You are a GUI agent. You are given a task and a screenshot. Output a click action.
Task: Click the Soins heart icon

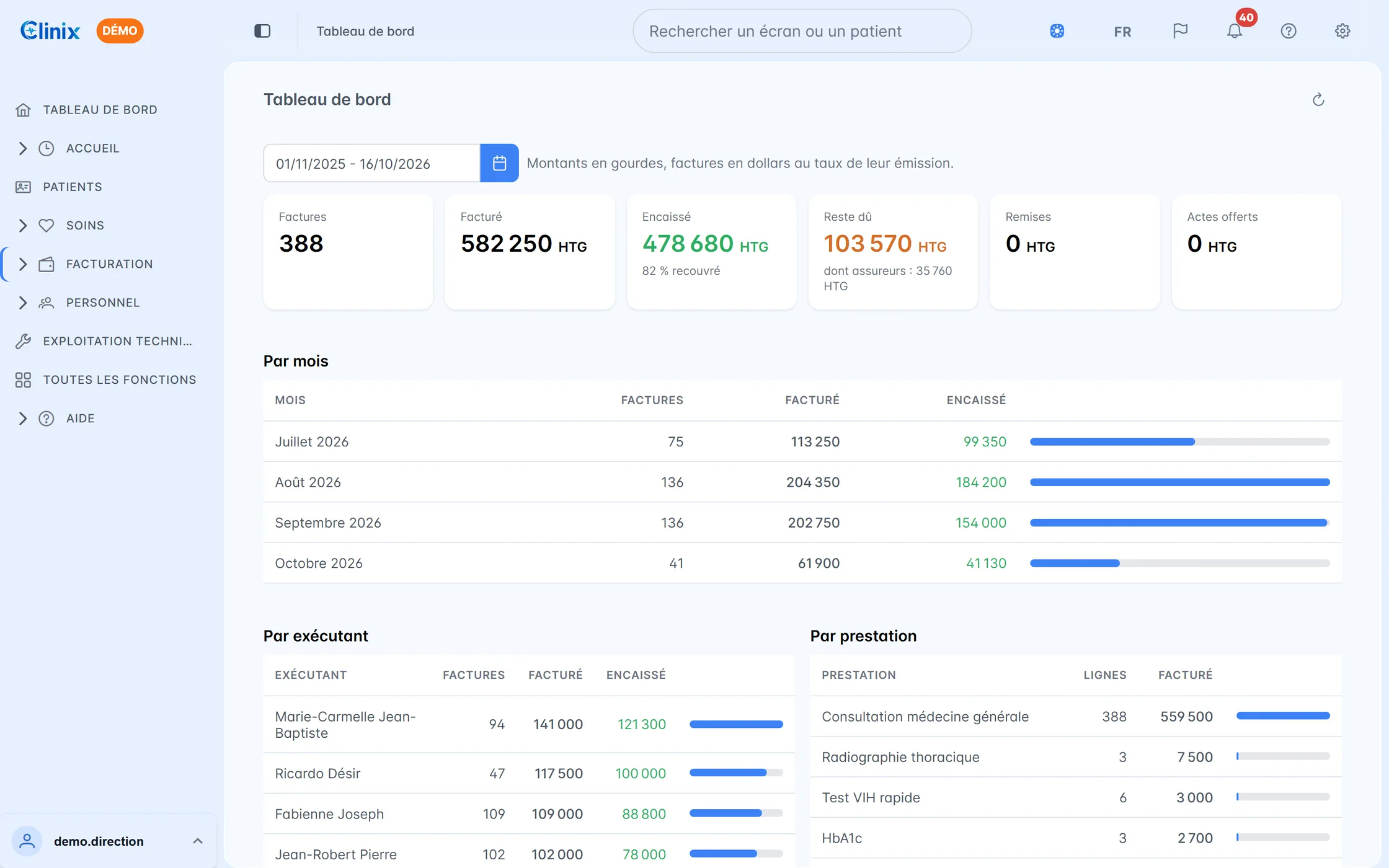[47, 226]
